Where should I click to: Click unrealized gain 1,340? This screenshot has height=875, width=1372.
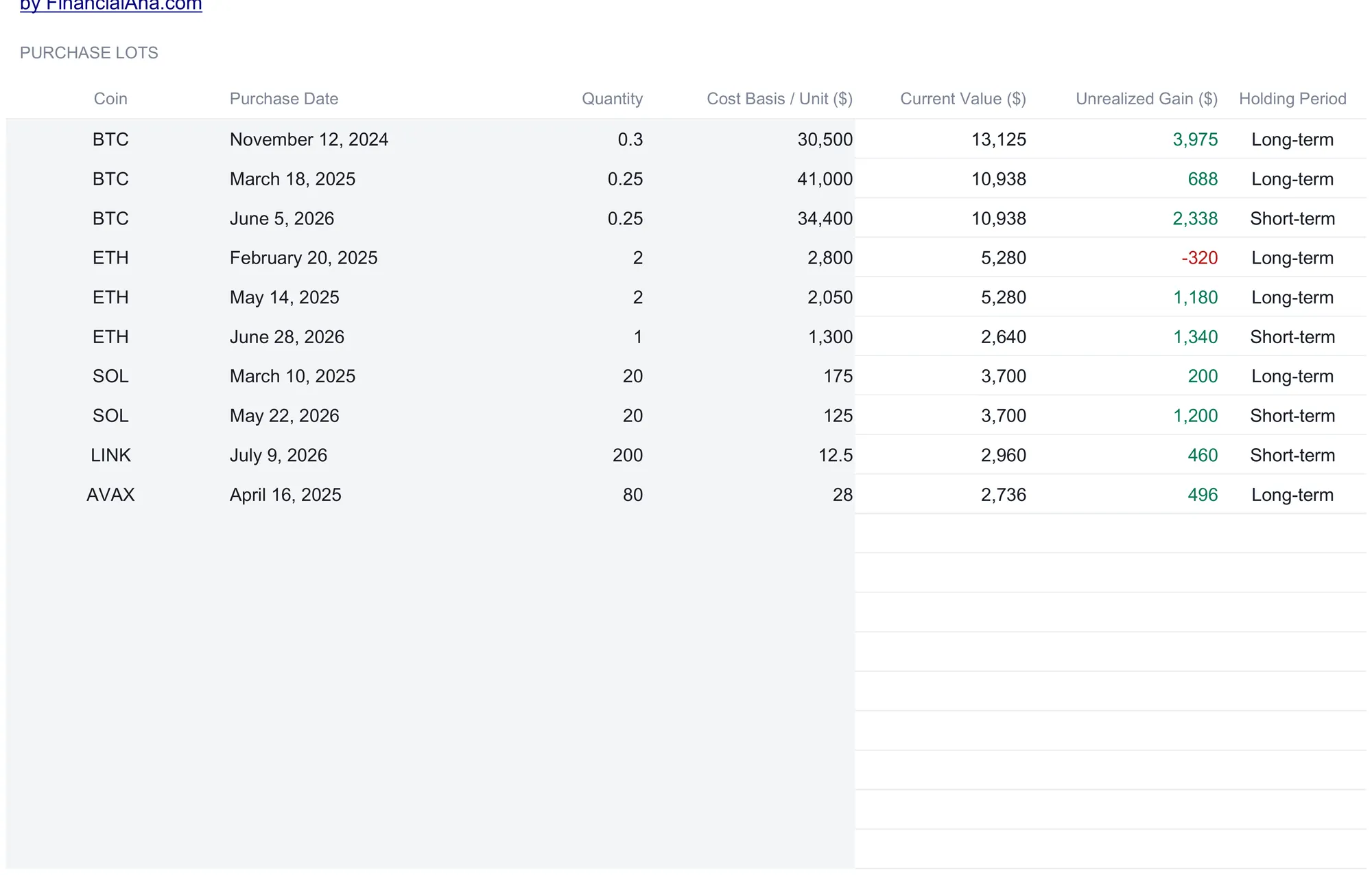[x=1195, y=337]
